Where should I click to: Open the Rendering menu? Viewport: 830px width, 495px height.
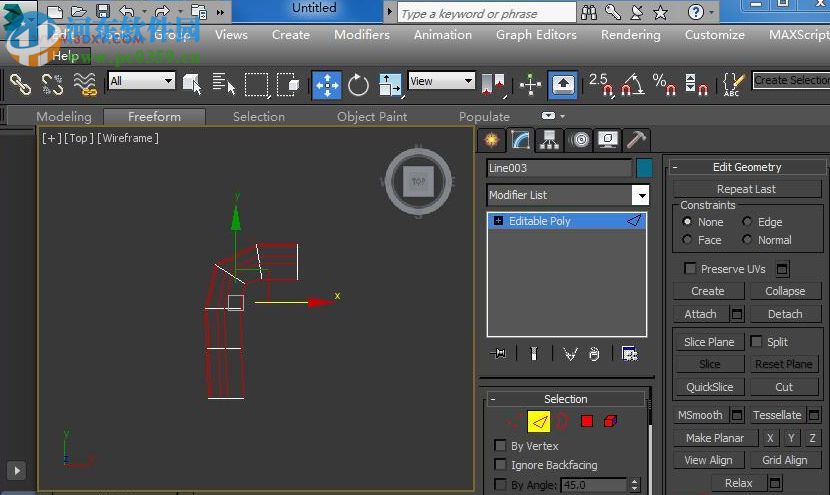pos(630,34)
